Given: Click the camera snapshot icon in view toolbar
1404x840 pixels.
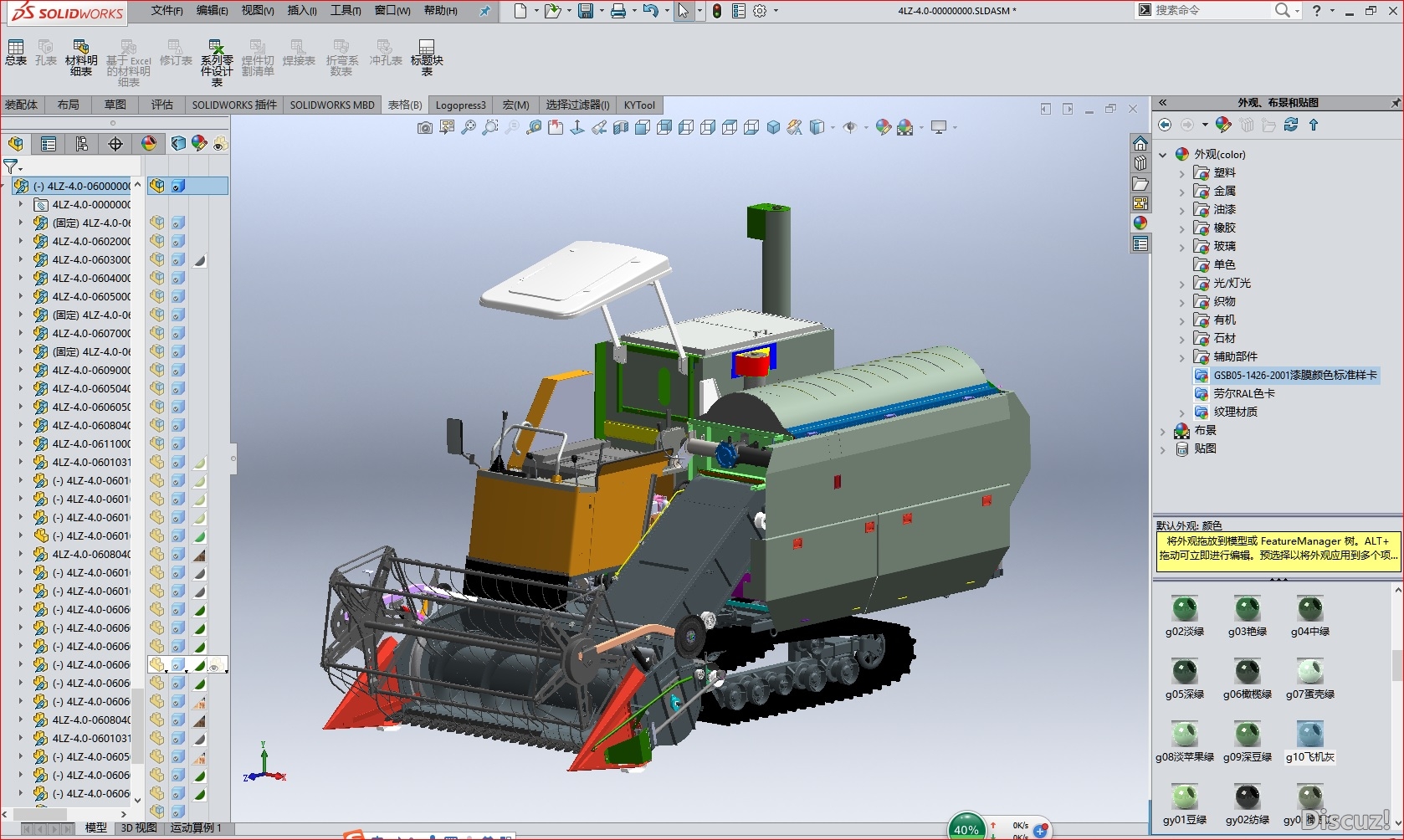Looking at the screenshot, I should pos(425,127).
